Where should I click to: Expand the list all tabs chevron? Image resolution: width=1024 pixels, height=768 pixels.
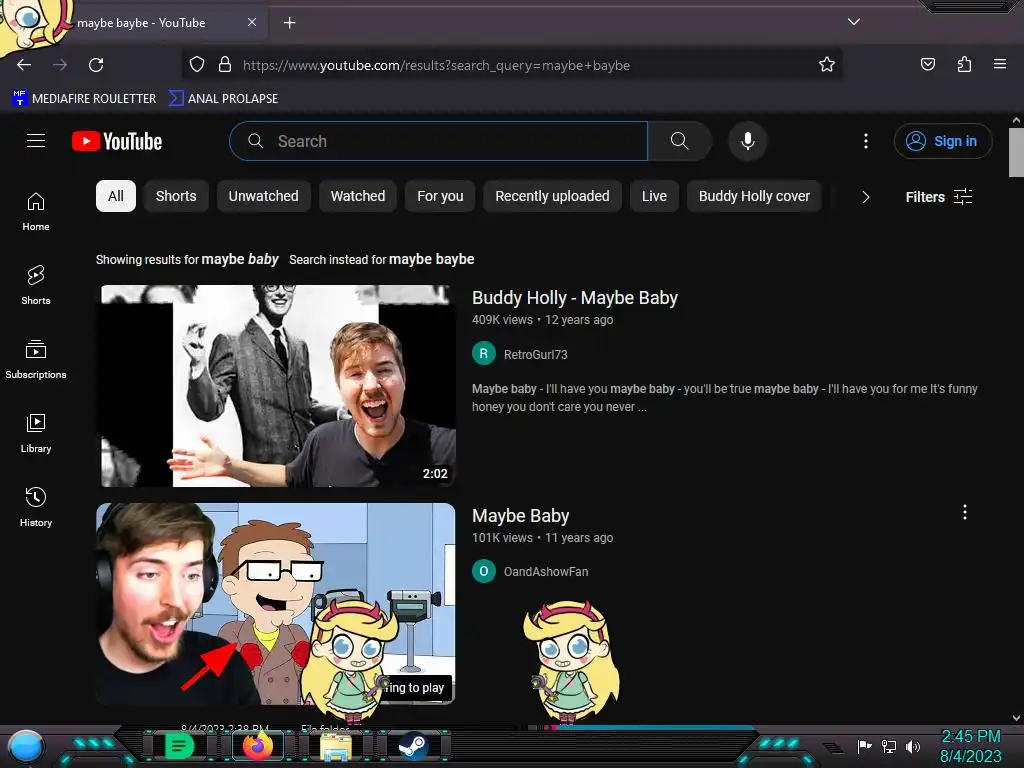tap(854, 22)
